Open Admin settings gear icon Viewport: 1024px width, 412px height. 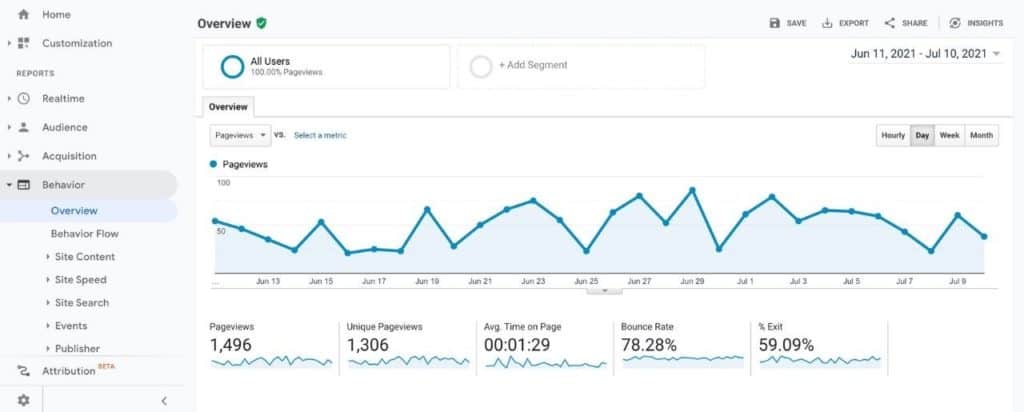pyautogui.click(x=24, y=400)
